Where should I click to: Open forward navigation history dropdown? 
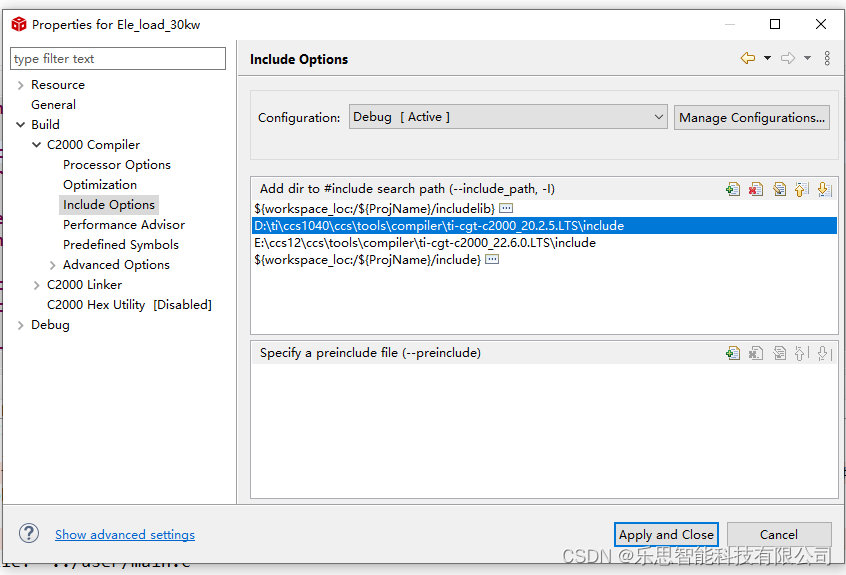point(807,58)
